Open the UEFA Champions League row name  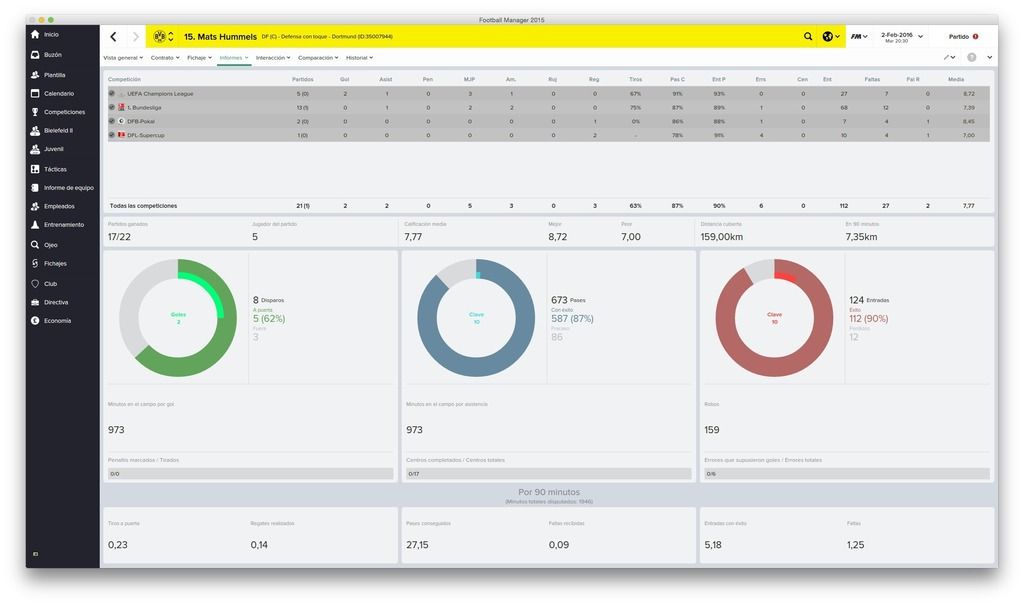pos(160,93)
